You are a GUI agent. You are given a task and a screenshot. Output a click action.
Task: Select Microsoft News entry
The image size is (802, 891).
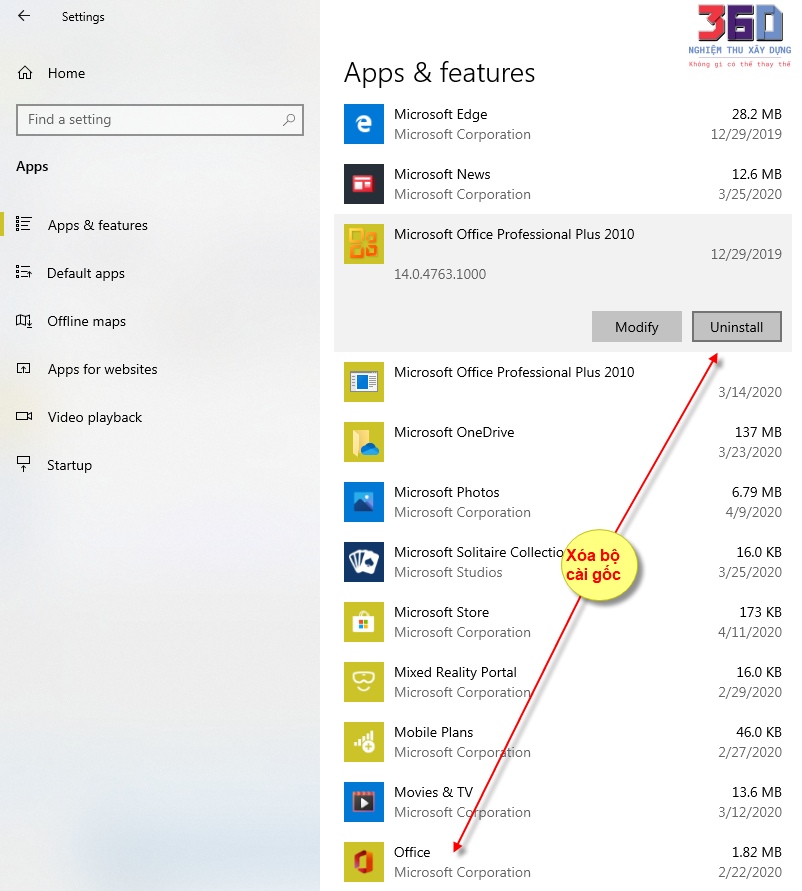pos(563,184)
